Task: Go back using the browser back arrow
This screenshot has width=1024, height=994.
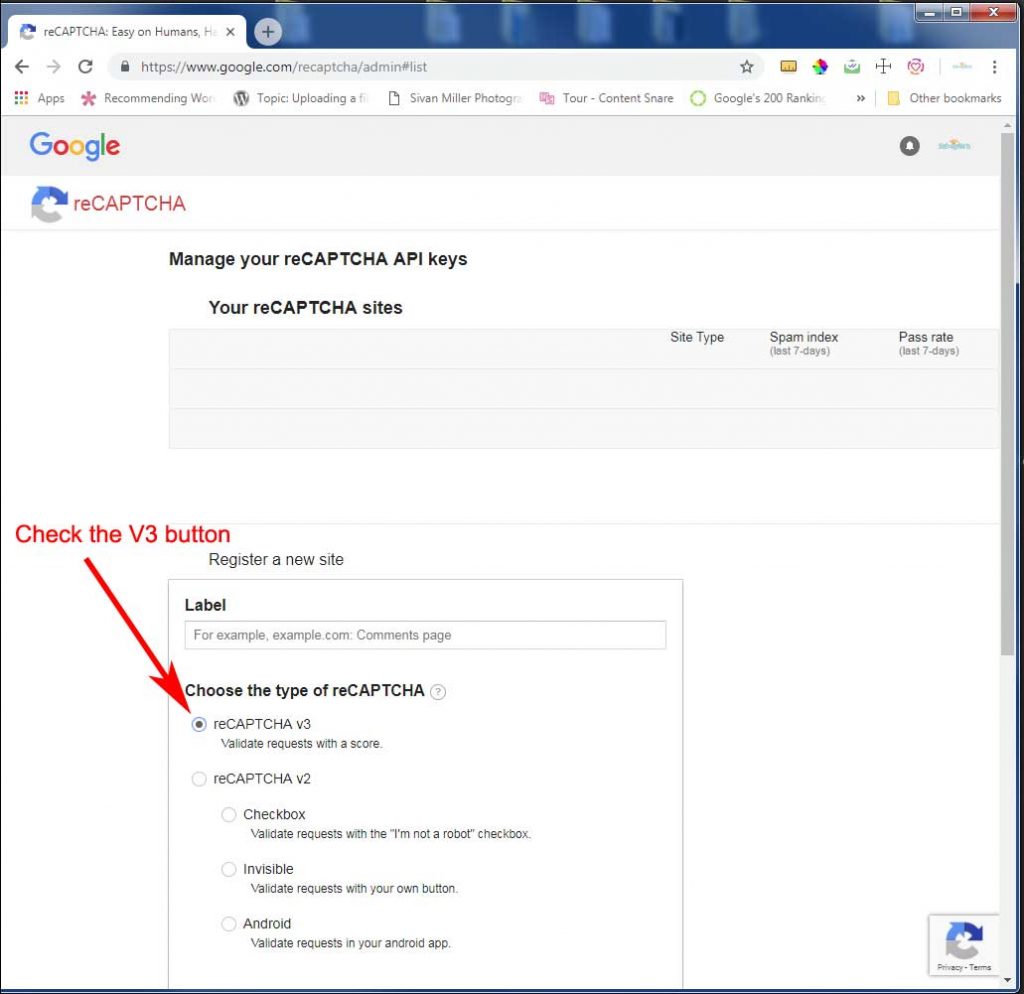Action: tap(22, 67)
